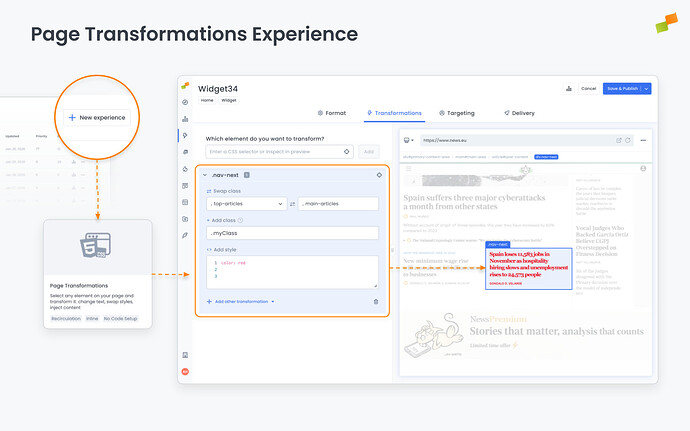
Task: Click the red user avatar in sidebar
Action: tap(185, 372)
